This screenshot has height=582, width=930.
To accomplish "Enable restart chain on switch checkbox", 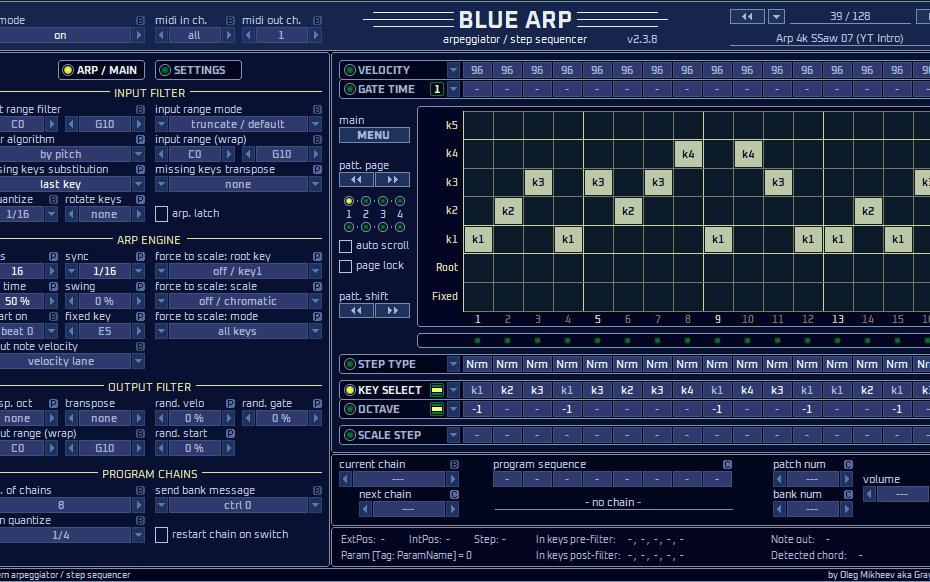I will [162, 534].
